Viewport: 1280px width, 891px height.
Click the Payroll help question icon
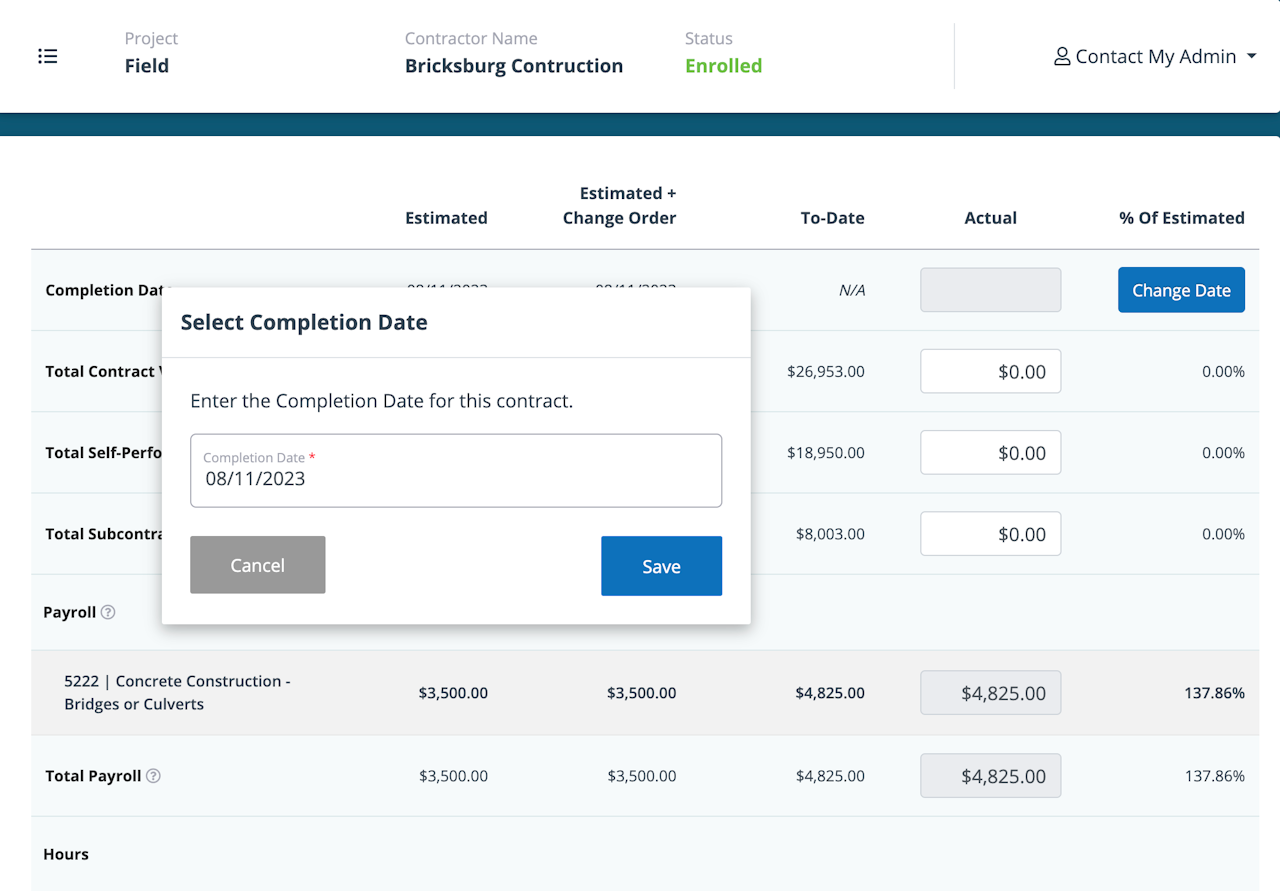coord(108,612)
